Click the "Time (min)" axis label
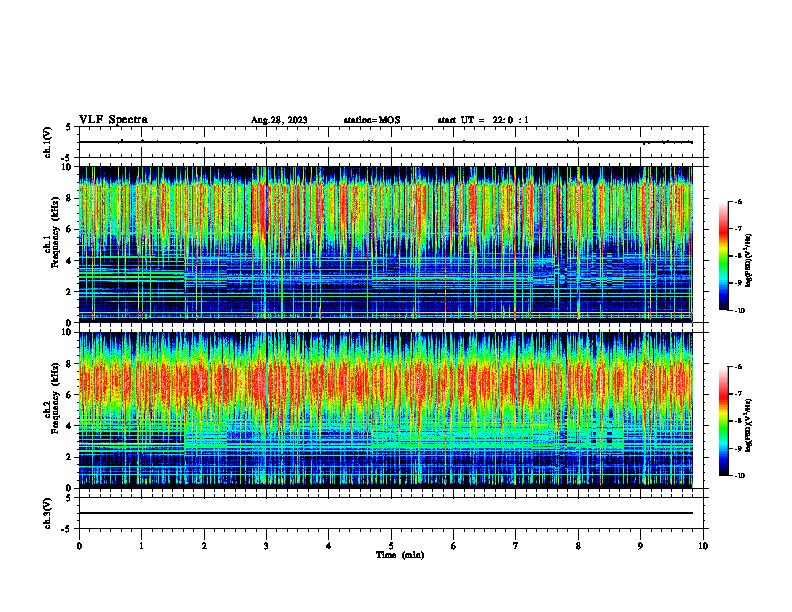 pos(400,555)
